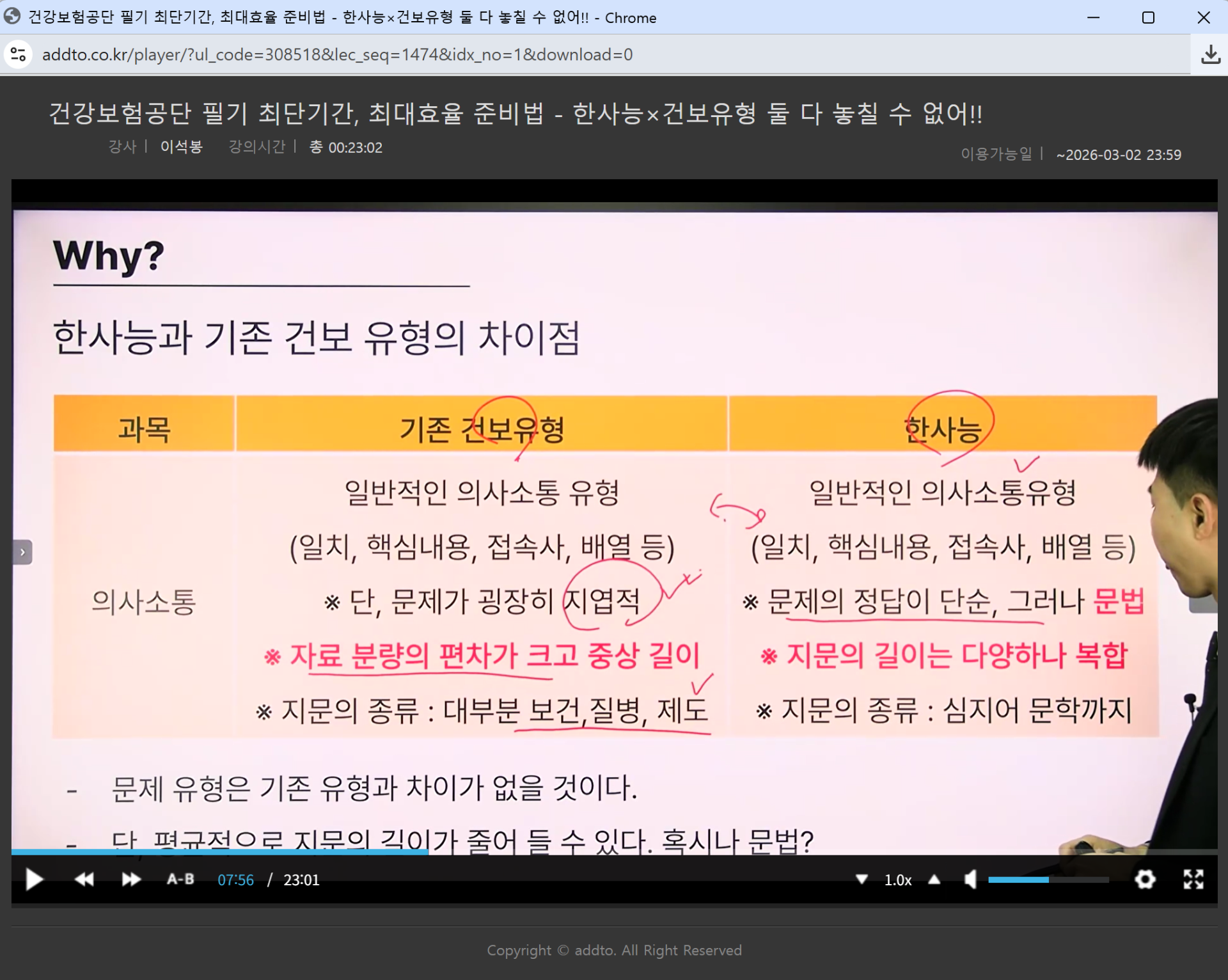Viewport: 1228px width, 980px height.
Task: Increase playback speed with up arrow
Action: (x=934, y=880)
